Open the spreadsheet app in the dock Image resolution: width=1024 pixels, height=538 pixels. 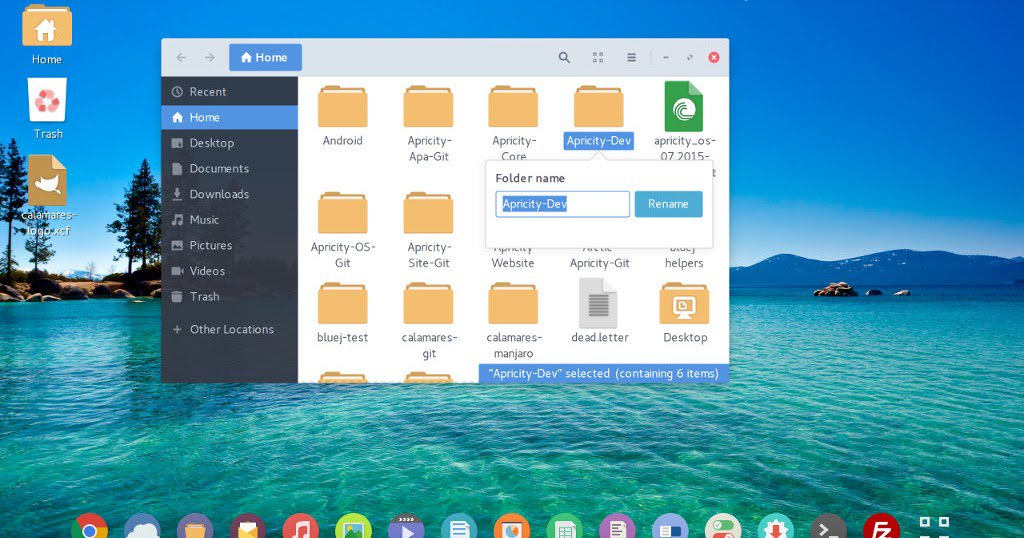tap(564, 528)
